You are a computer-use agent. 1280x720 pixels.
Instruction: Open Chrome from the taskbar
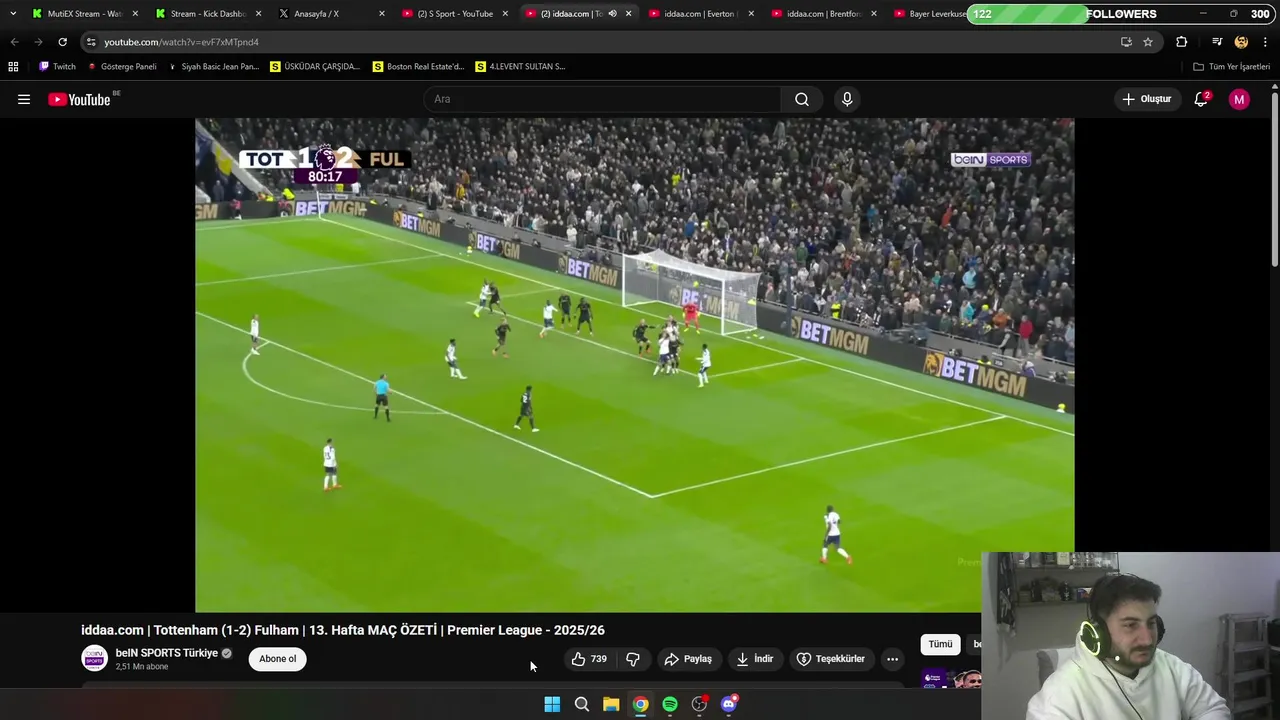coord(640,704)
